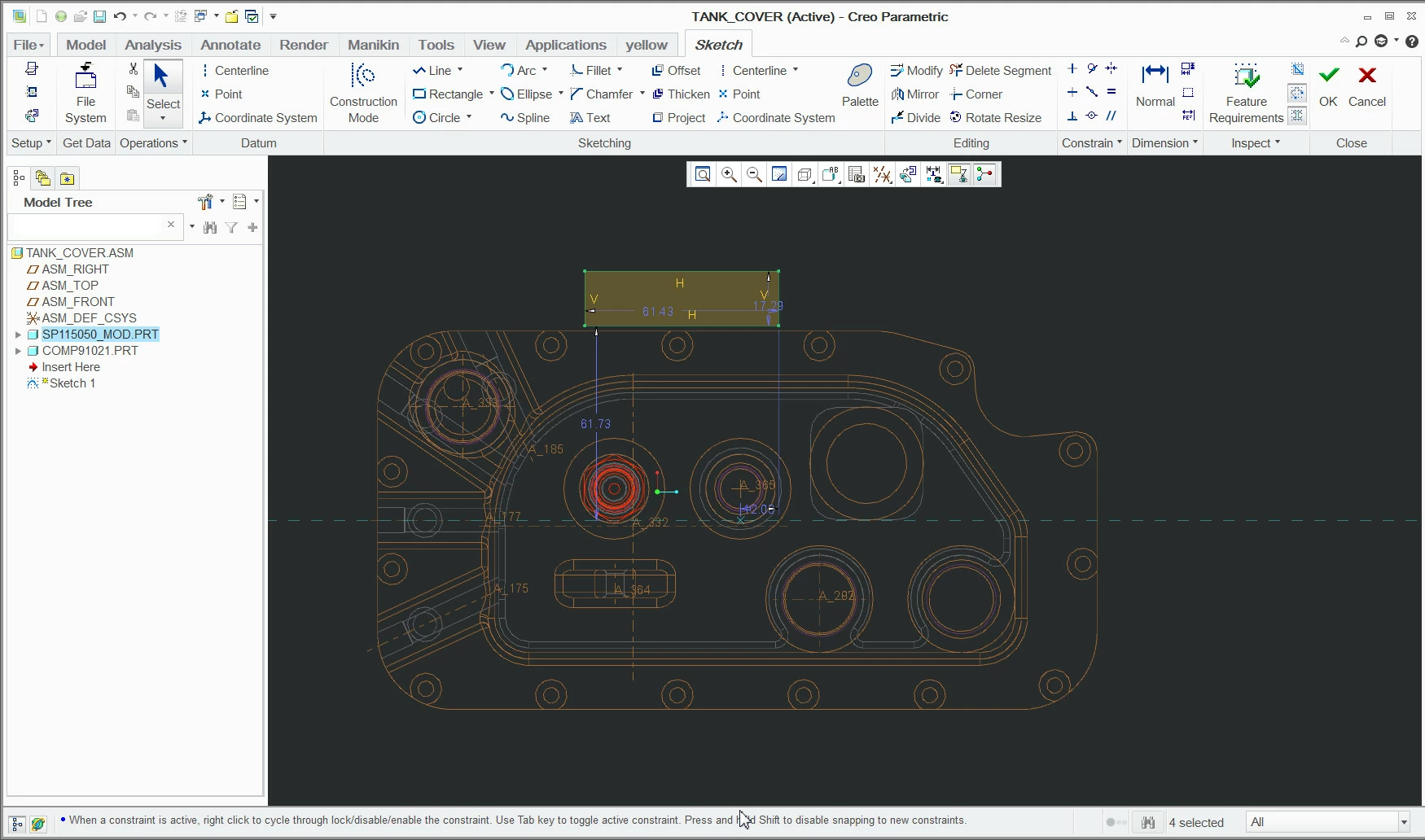
Task: Open the Operations group menu
Action: [154, 143]
